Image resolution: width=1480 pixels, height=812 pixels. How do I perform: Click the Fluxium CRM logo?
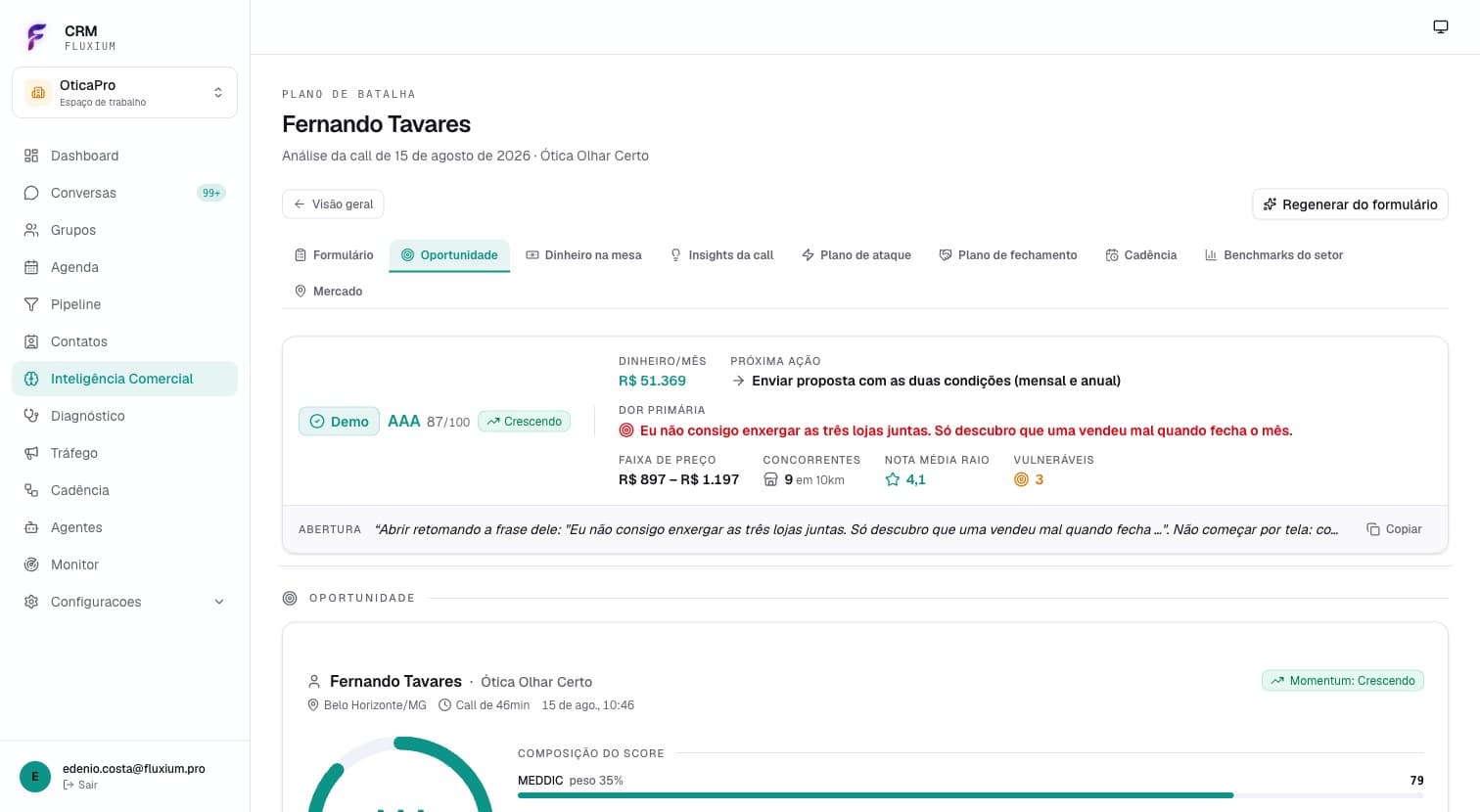(x=36, y=37)
